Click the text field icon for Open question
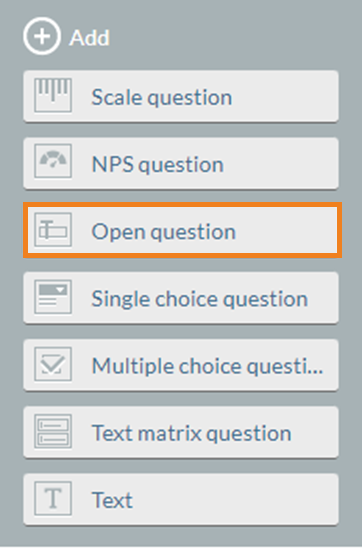Screen dimensions: 362x550 pos(53,230)
